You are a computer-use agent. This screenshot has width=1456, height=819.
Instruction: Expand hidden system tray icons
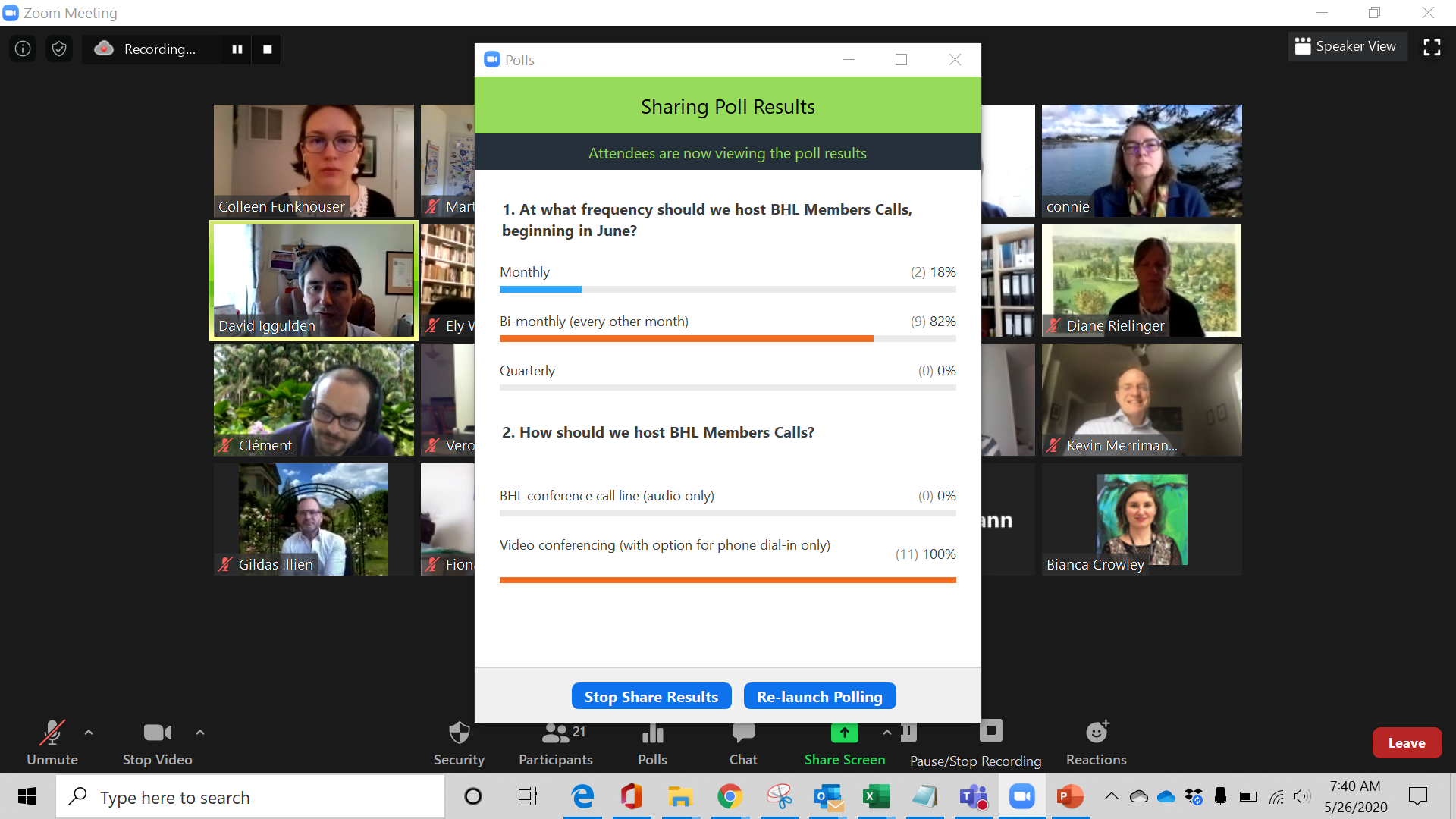pyautogui.click(x=1111, y=796)
